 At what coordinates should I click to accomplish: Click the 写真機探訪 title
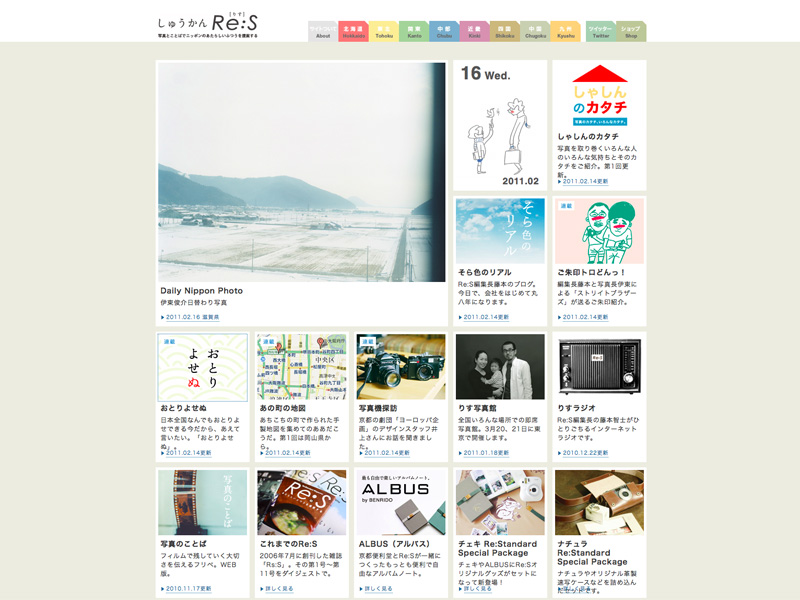tap(378, 408)
